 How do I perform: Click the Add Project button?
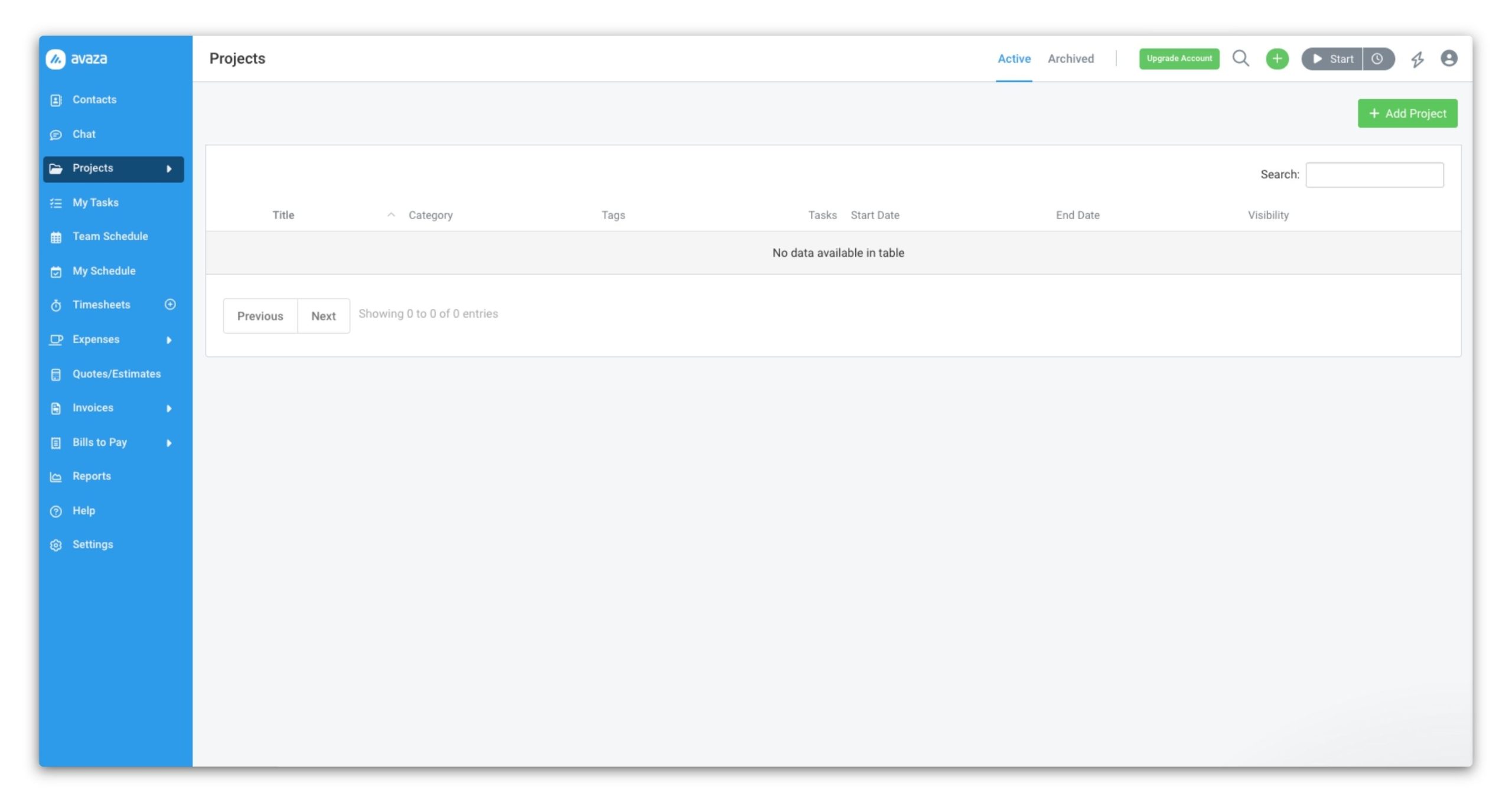(1407, 113)
